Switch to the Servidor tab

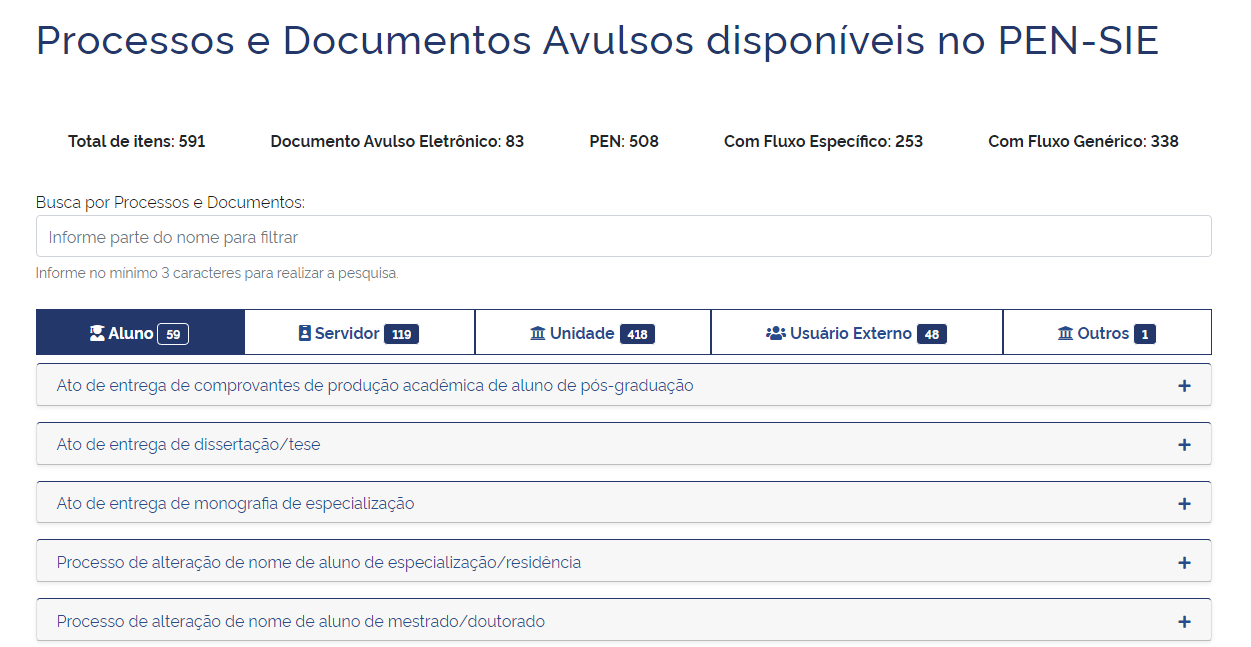[347, 334]
